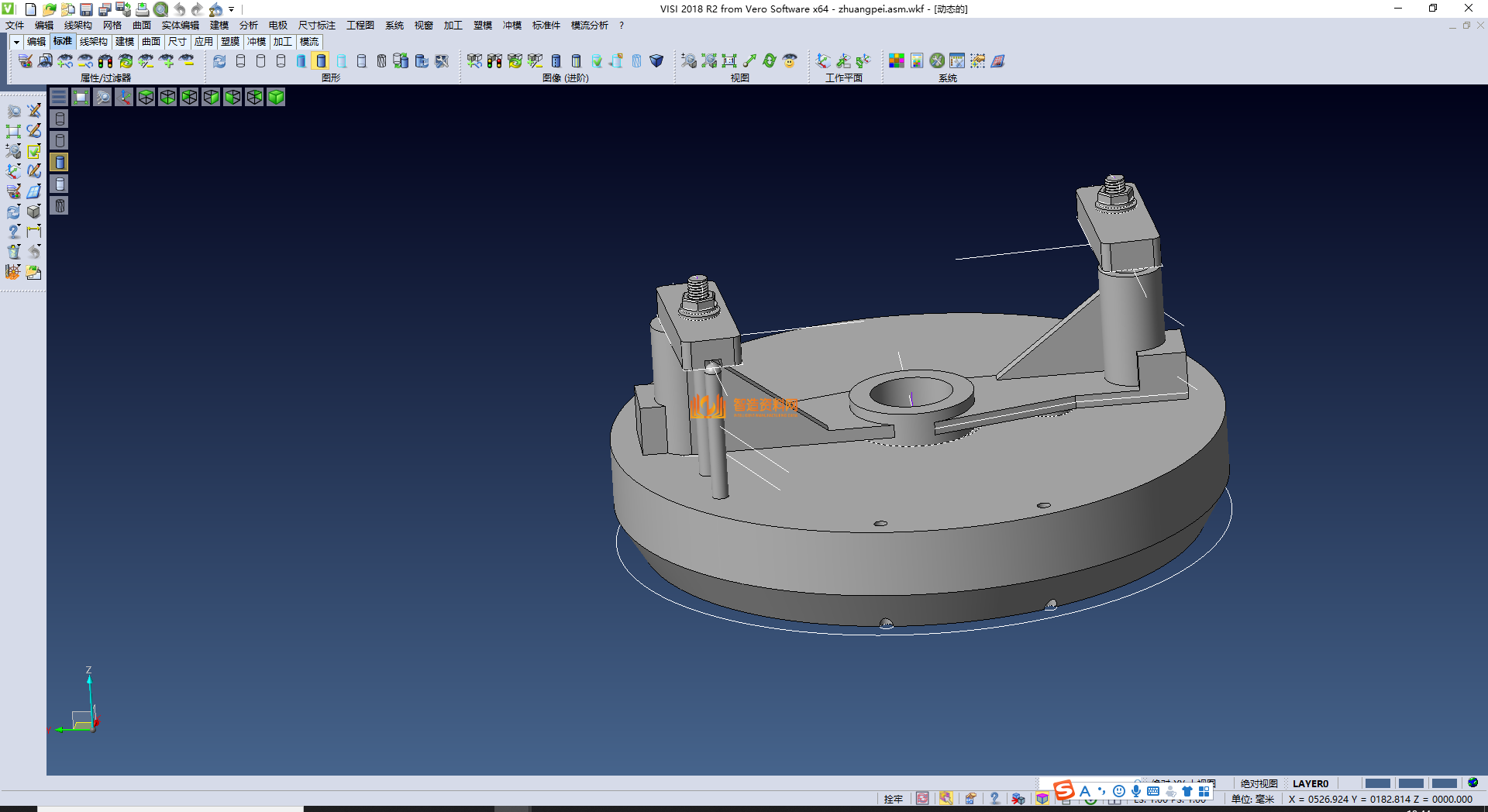
Task: Expand the quick access toolbar dropdown arrow
Action: click(231, 9)
